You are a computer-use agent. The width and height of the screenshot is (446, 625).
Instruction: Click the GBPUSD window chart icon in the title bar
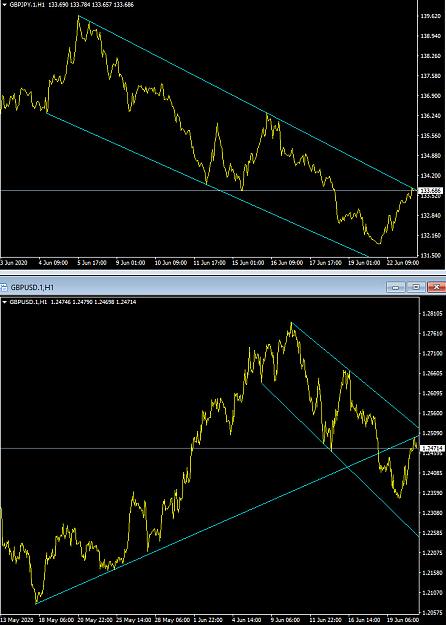pos(4,287)
